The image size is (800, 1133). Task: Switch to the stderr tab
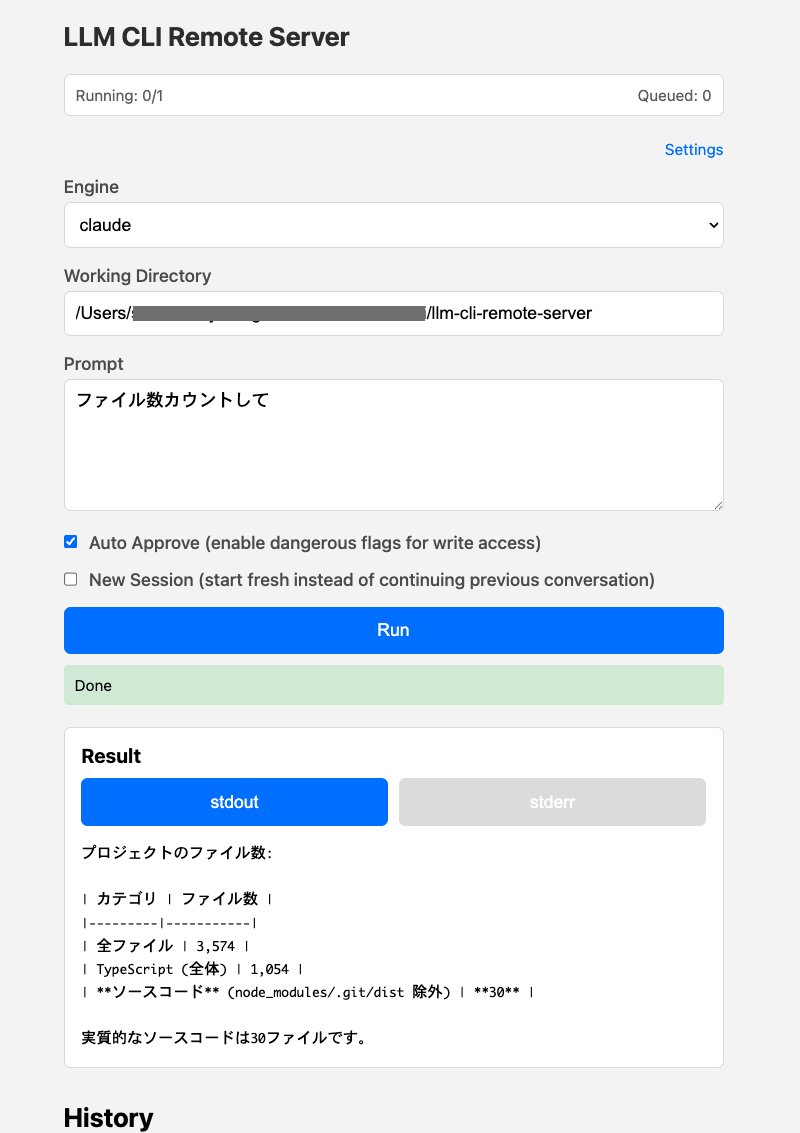[x=552, y=801]
